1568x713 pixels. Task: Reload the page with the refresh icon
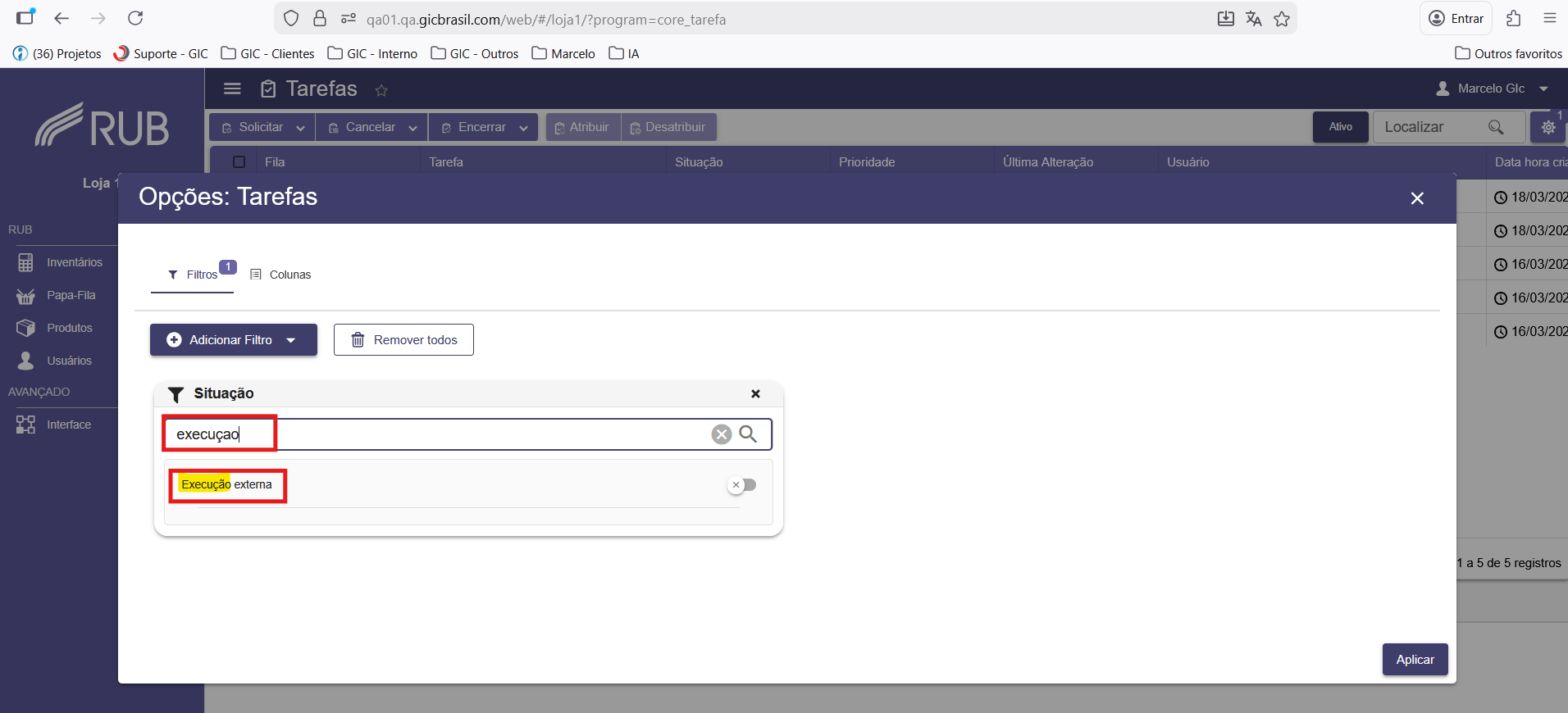(135, 18)
